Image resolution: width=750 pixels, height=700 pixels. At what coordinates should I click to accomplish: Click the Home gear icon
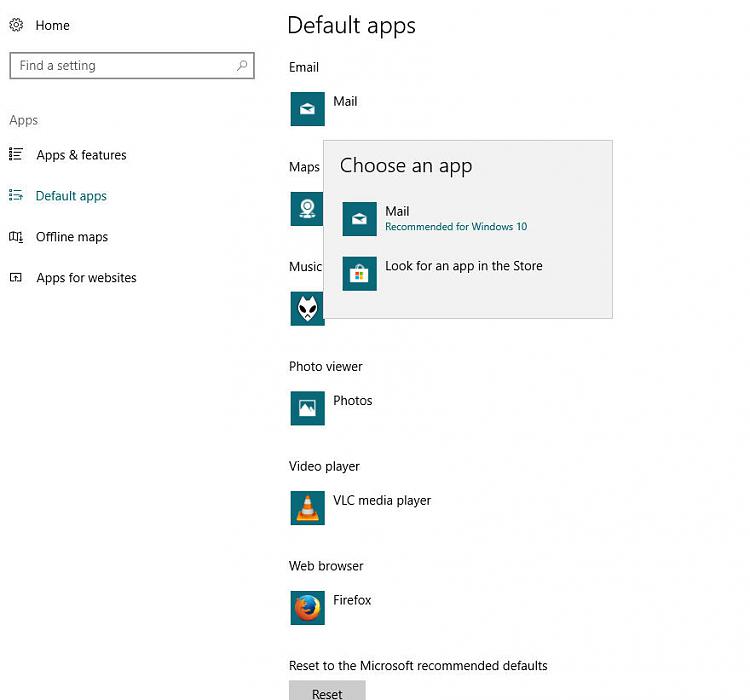click(16, 25)
